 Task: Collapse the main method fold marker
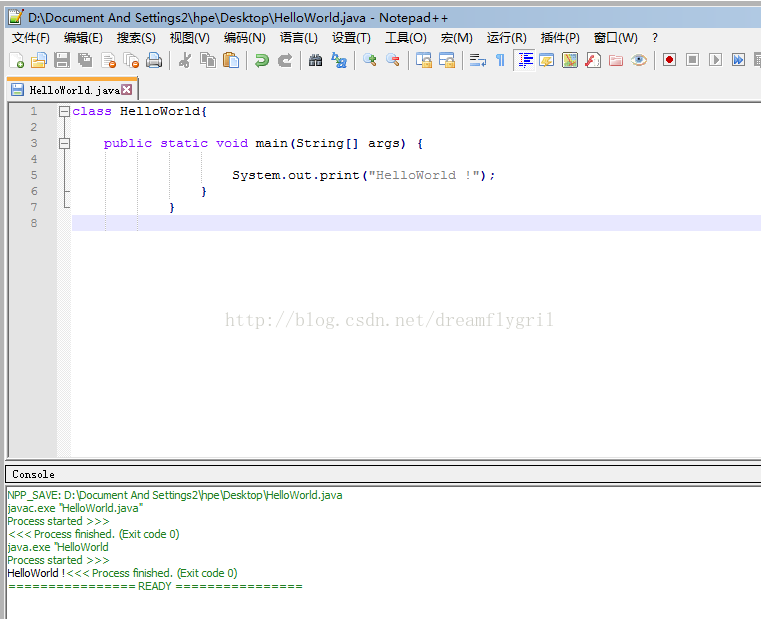pyautogui.click(x=64, y=143)
